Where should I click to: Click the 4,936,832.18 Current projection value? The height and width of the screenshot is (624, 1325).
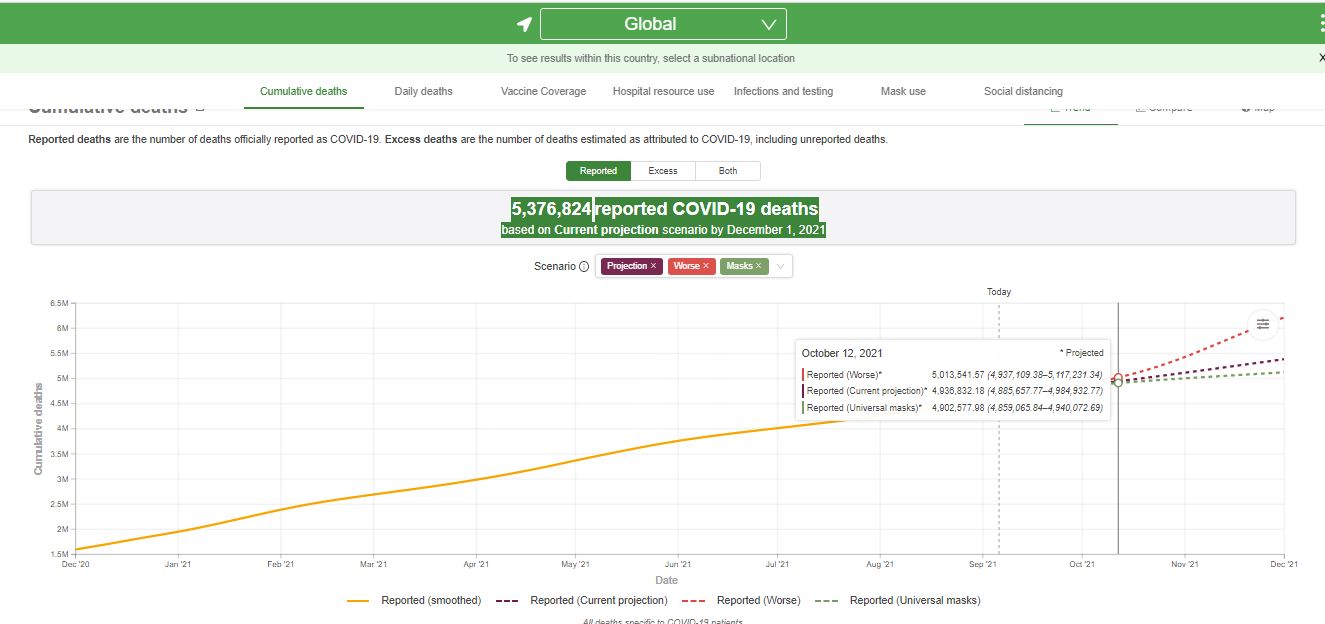(958, 391)
